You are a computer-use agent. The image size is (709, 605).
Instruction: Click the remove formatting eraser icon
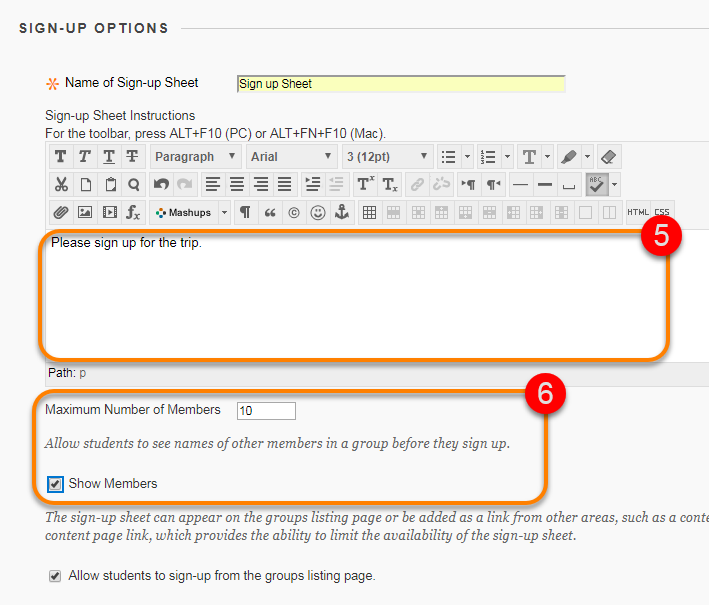(x=609, y=157)
